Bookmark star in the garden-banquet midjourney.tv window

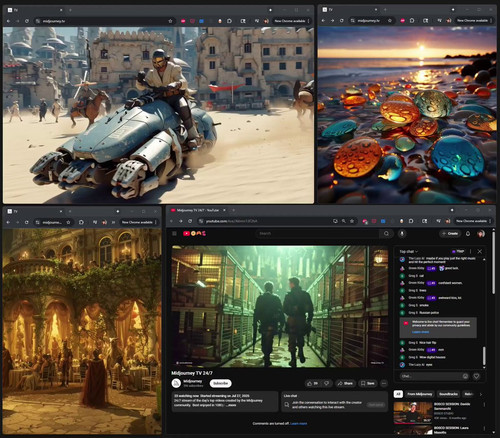click(68, 222)
